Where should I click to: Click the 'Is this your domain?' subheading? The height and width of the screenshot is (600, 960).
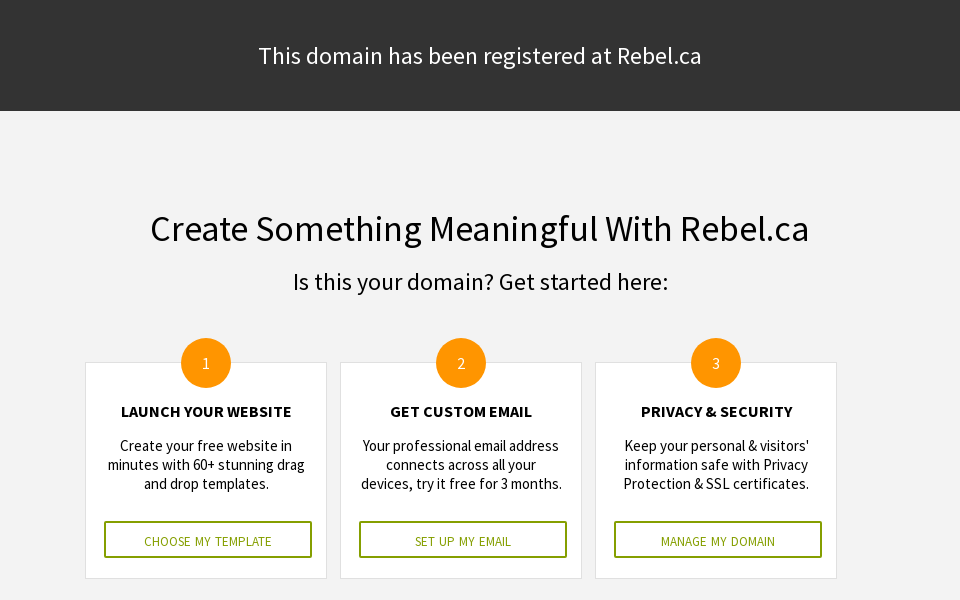pyautogui.click(x=480, y=282)
